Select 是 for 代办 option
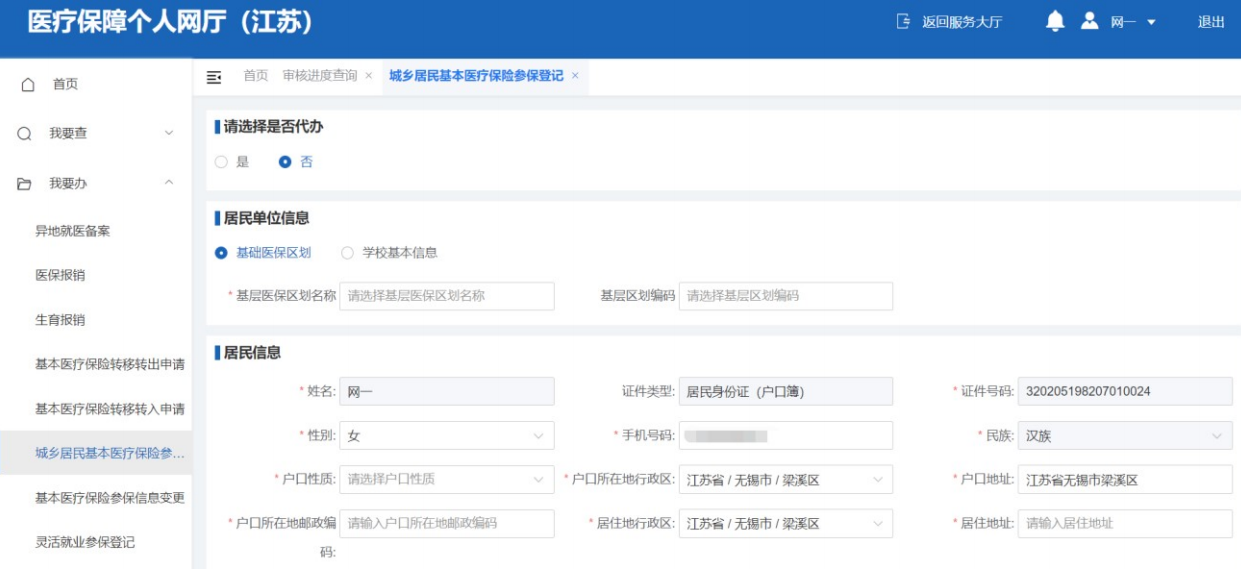Screen dimensions: 1241x570 (x=222, y=162)
